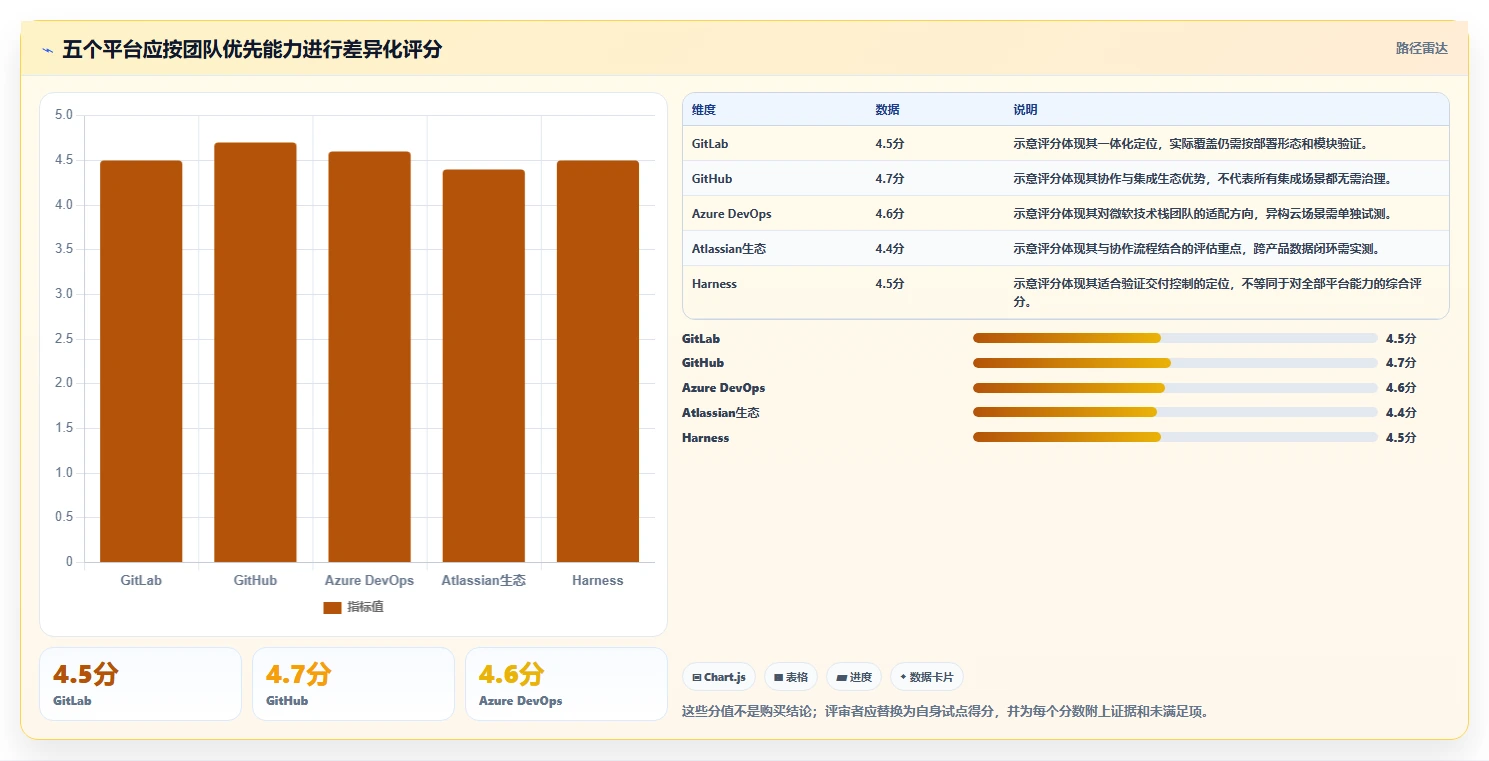Click the 维度 column header
This screenshot has width=1489, height=761.
click(x=704, y=110)
